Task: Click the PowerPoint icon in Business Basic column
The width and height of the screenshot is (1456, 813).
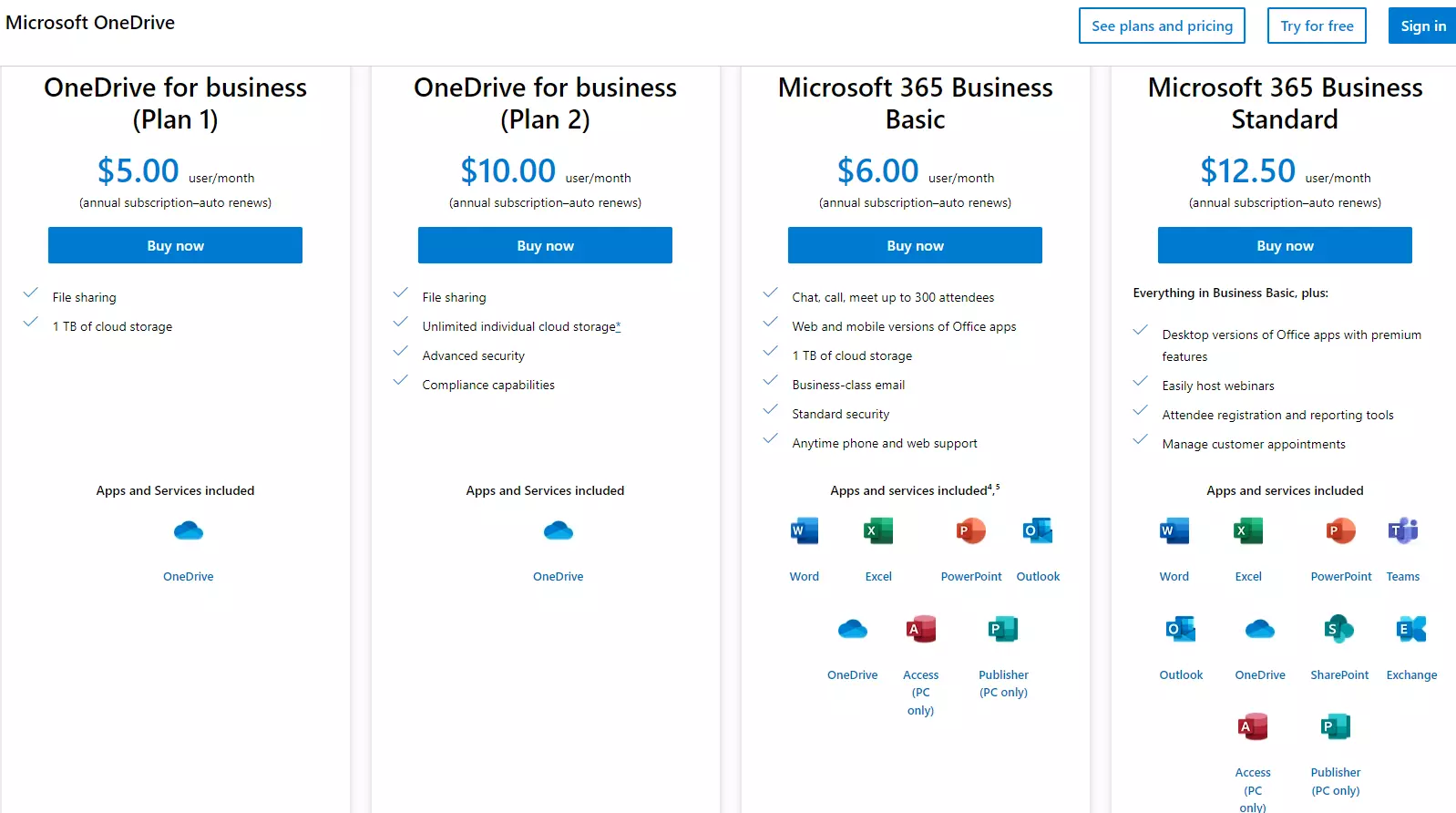Action: [969, 530]
